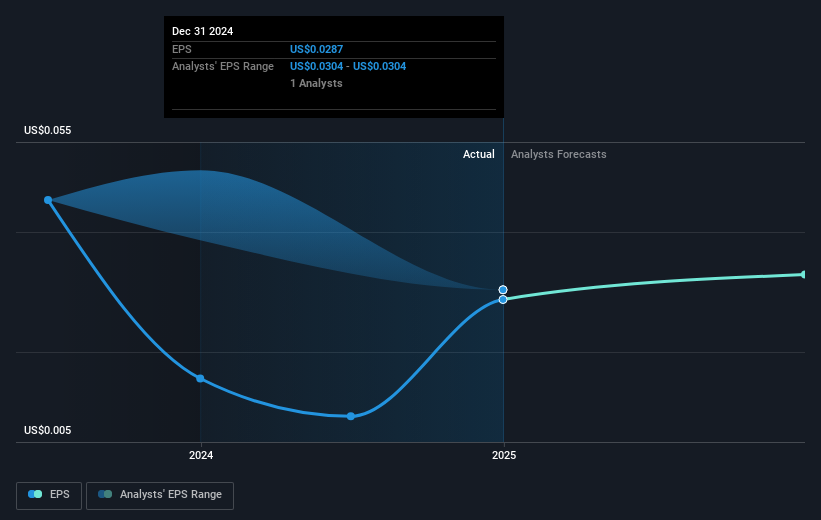Click the Analysts Forecasts label
Viewport: 821px width, 520px height.
559,154
